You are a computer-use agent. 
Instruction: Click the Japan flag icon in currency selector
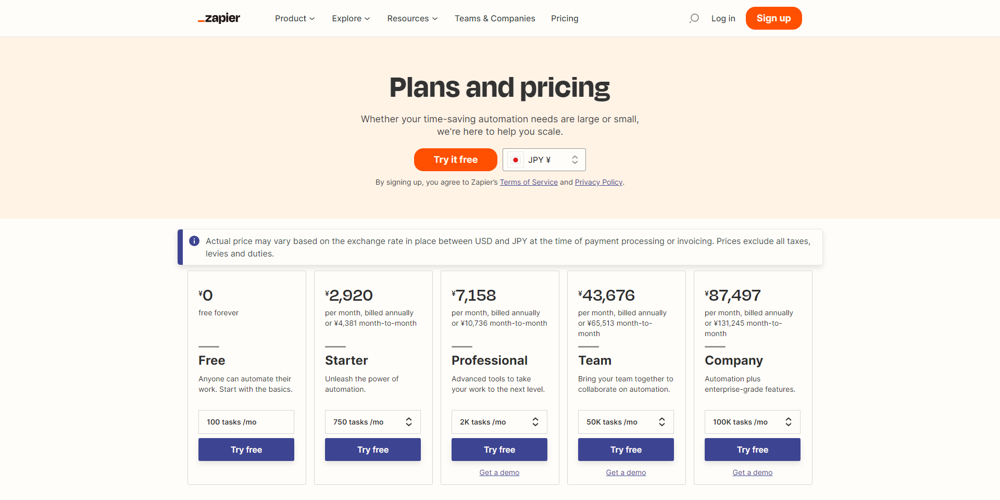pos(516,160)
